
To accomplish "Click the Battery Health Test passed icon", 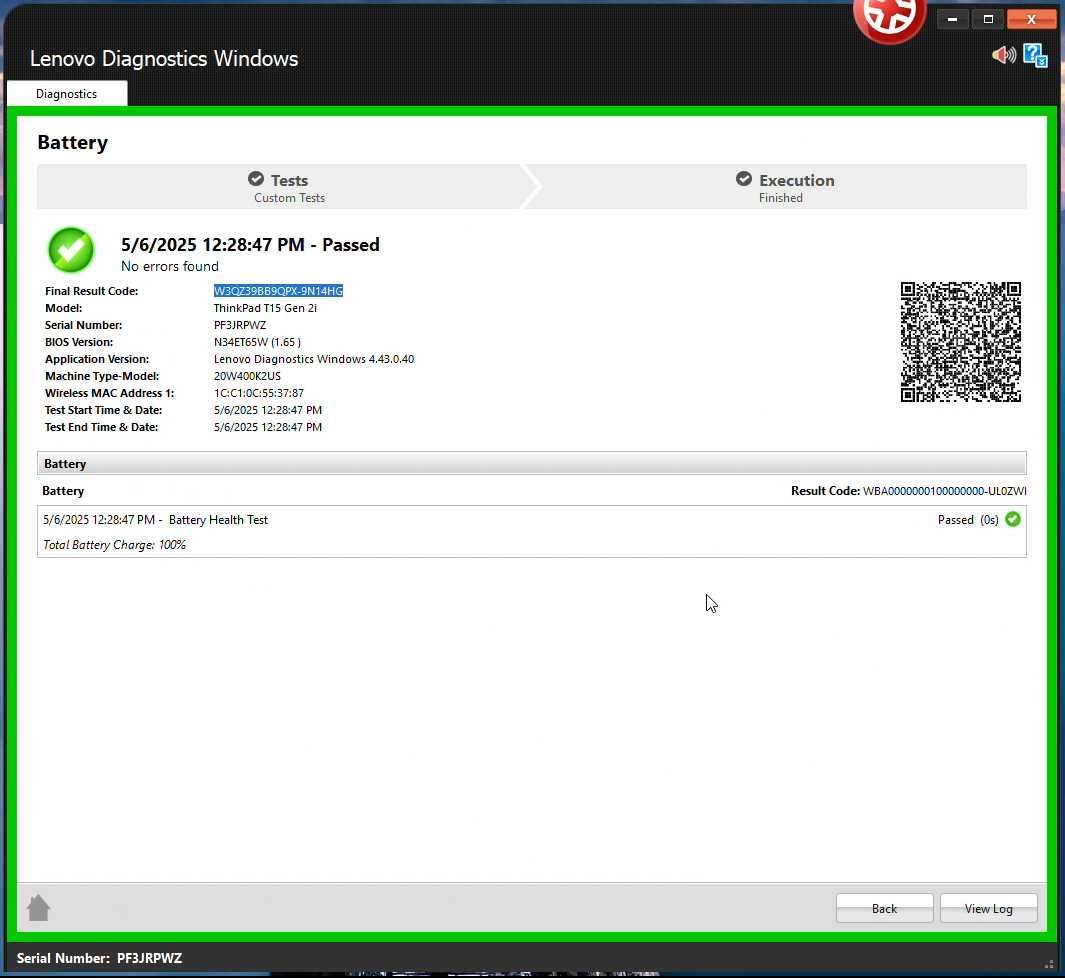I will coord(1013,519).
